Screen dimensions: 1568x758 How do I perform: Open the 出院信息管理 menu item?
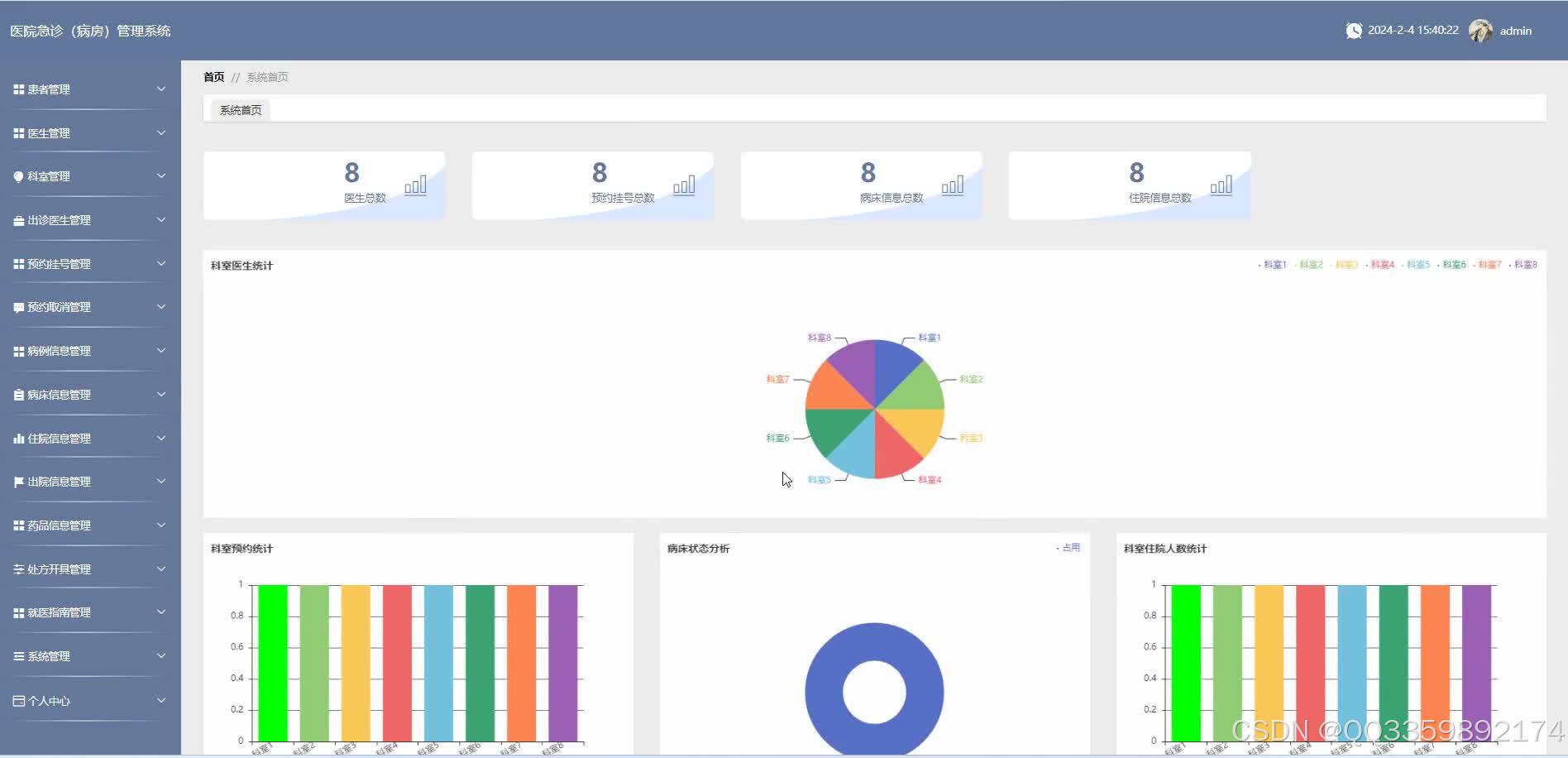pos(90,482)
